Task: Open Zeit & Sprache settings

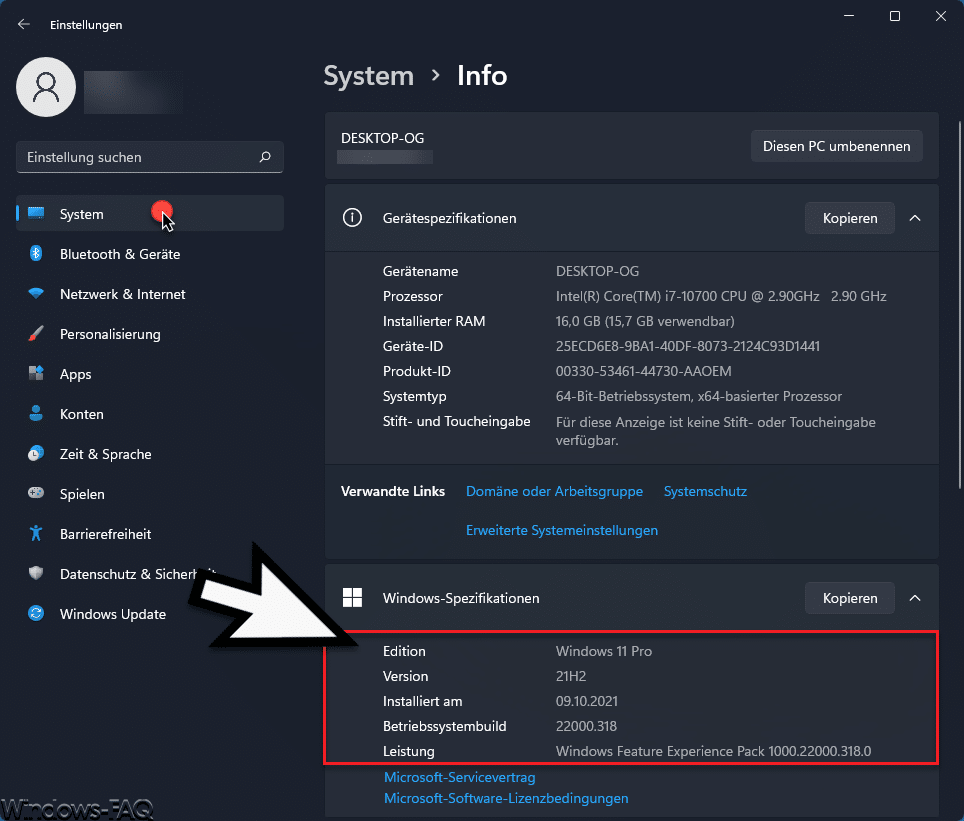Action: coord(150,453)
